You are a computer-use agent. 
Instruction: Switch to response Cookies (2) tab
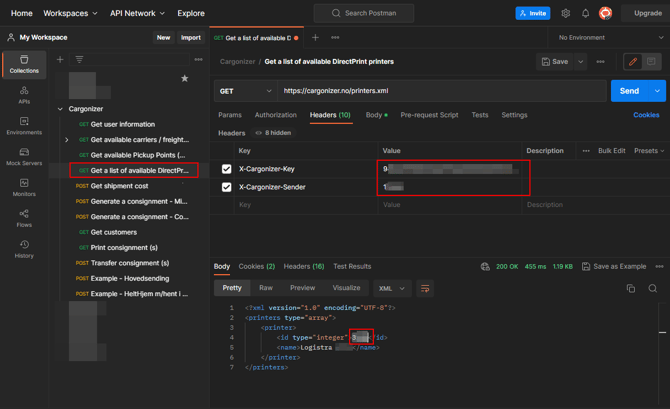pyautogui.click(x=256, y=266)
